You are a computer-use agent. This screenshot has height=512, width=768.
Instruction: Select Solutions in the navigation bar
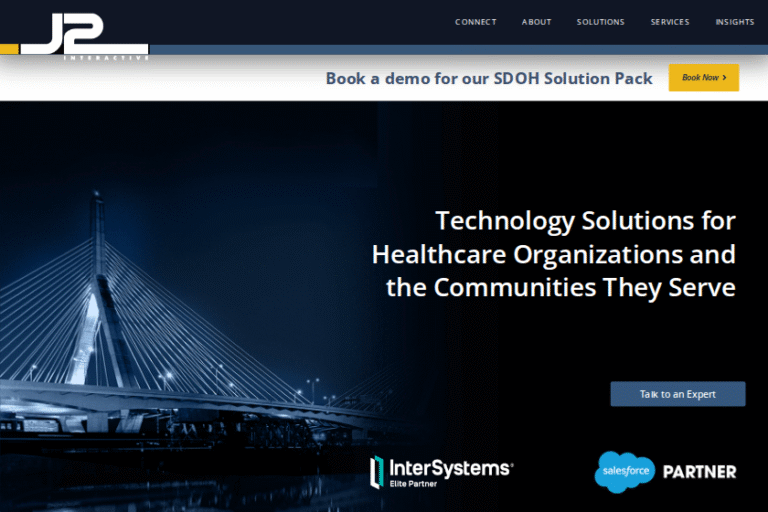click(x=600, y=22)
